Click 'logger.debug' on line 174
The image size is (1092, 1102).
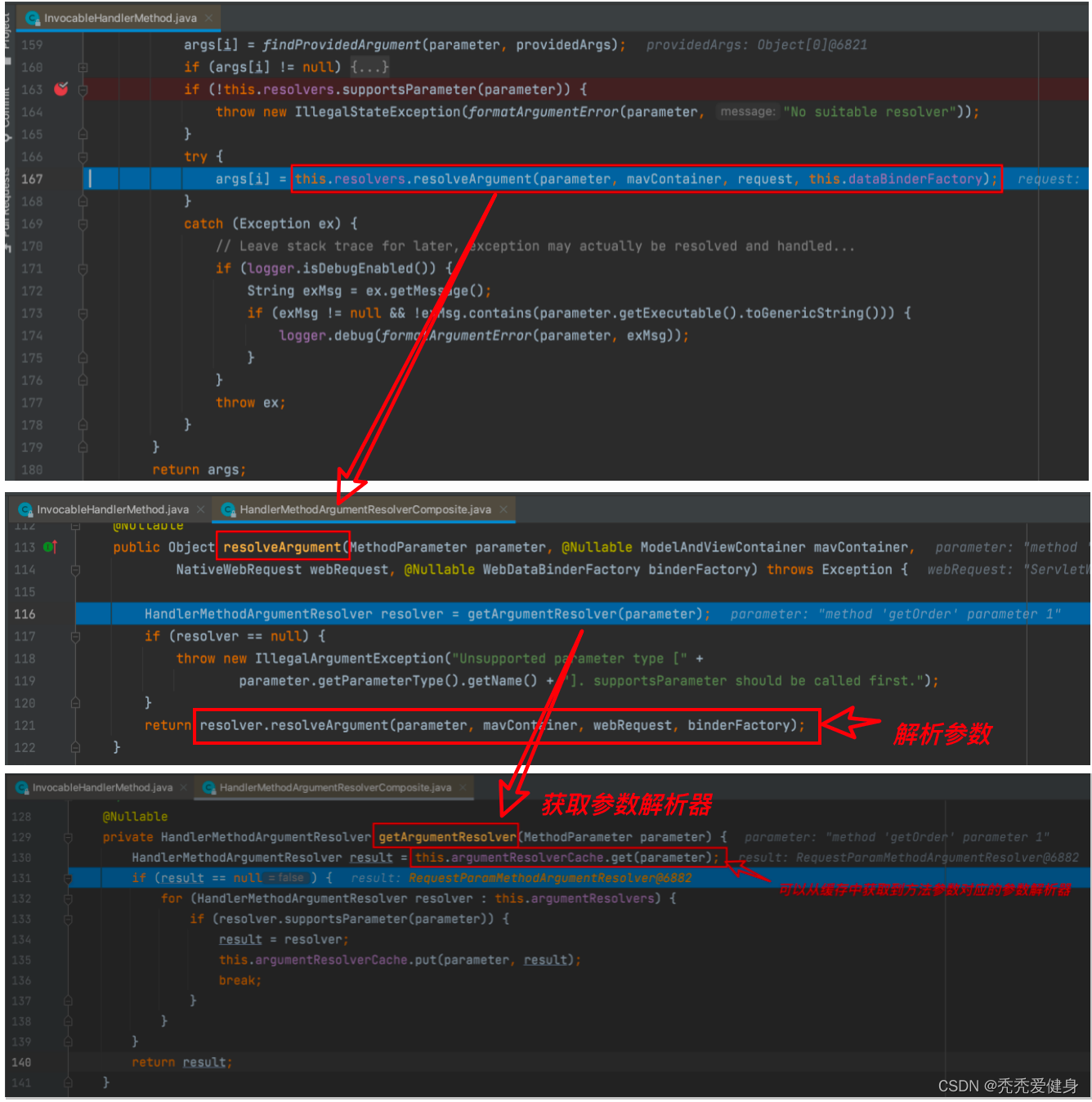(325, 335)
